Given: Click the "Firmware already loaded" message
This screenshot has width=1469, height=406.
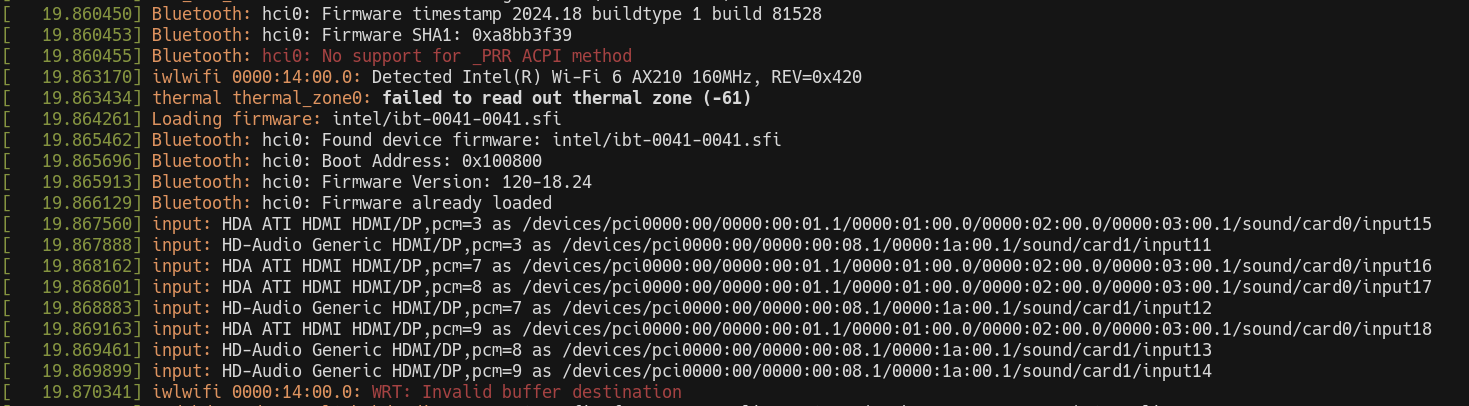Looking at the screenshot, I should point(422,203).
